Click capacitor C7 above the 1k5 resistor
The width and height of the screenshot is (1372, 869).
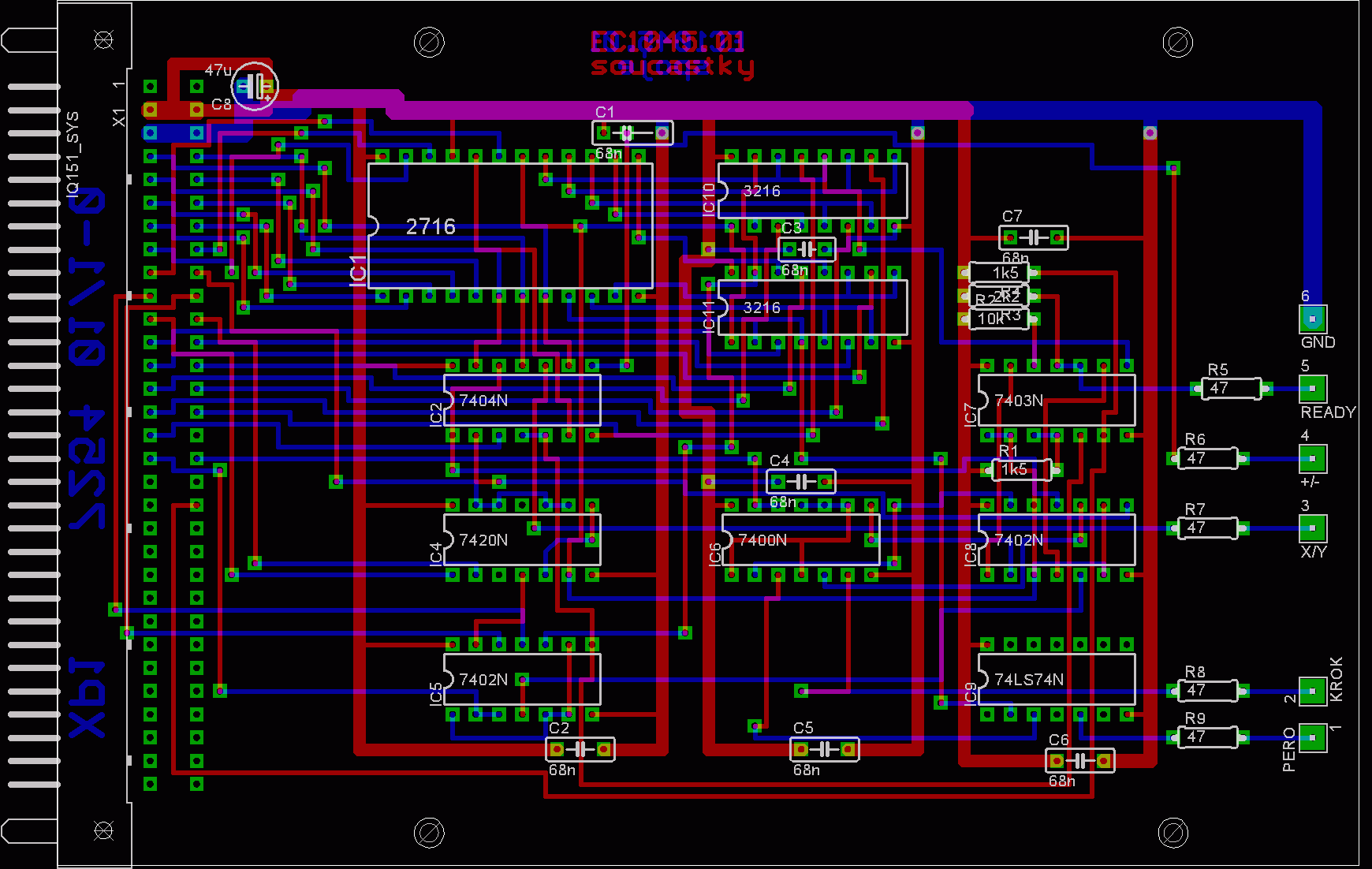(x=1034, y=237)
